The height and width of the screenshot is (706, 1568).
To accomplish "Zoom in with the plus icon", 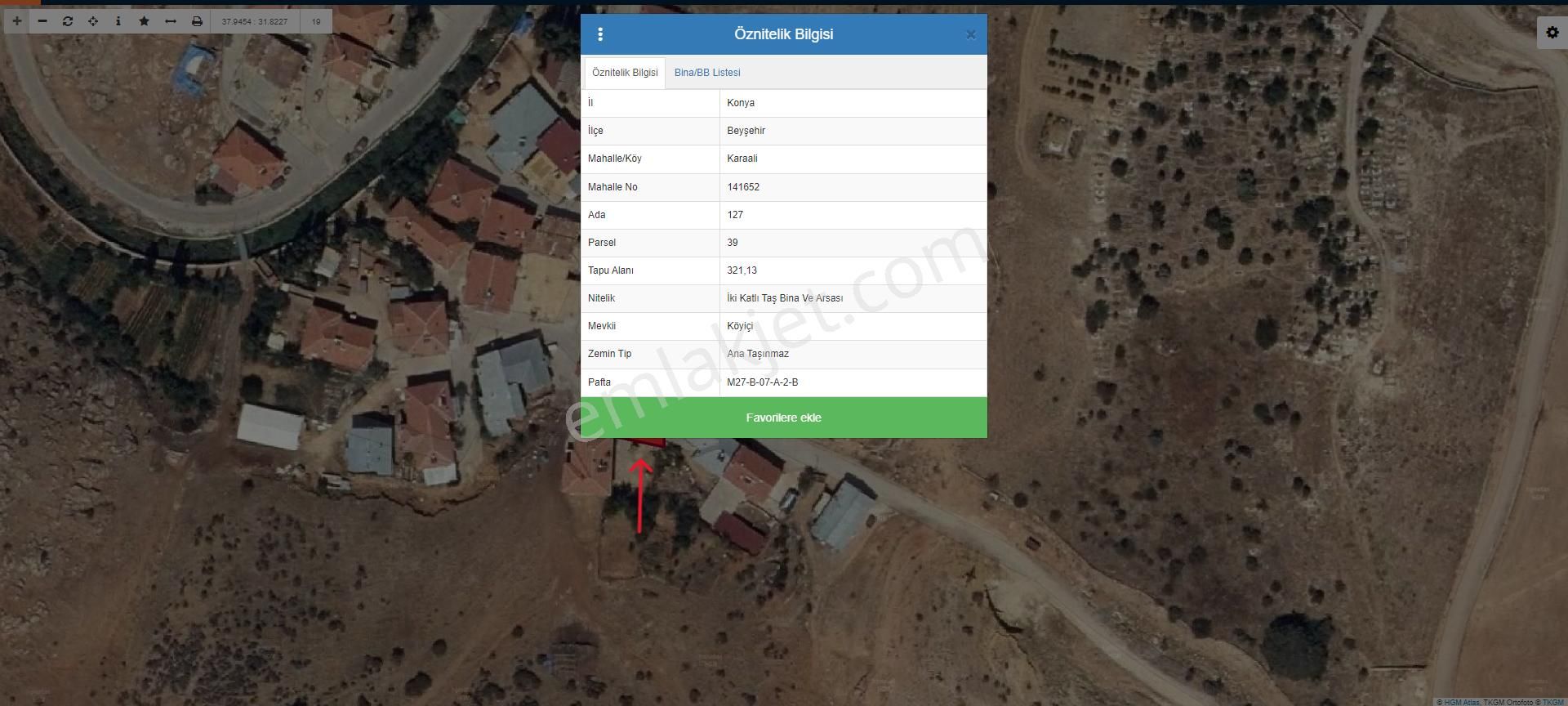I will pyautogui.click(x=16, y=21).
